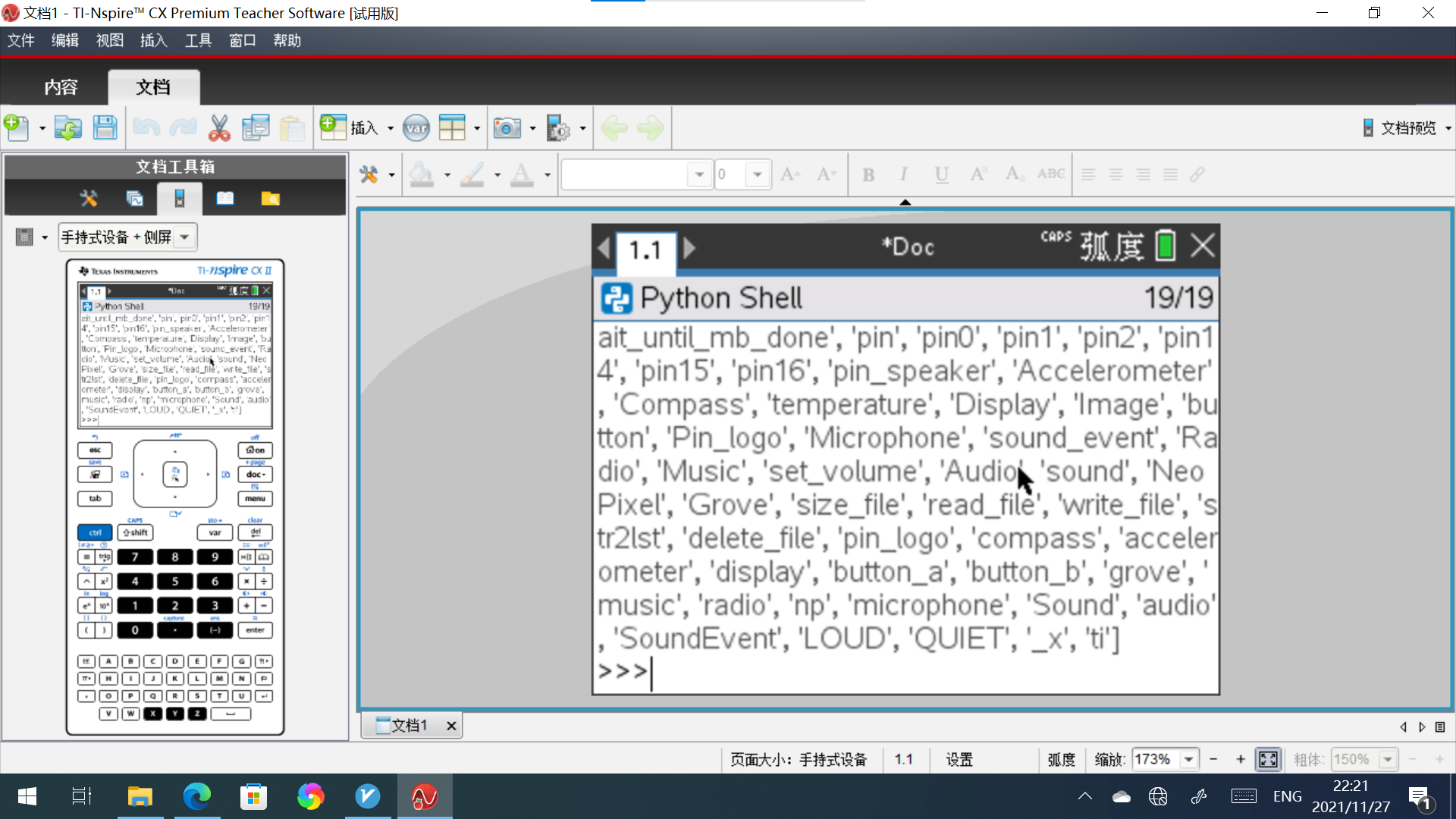This screenshot has width=1456, height=819.
Task: Click the 设置 button in status bar
Action: click(959, 759)
